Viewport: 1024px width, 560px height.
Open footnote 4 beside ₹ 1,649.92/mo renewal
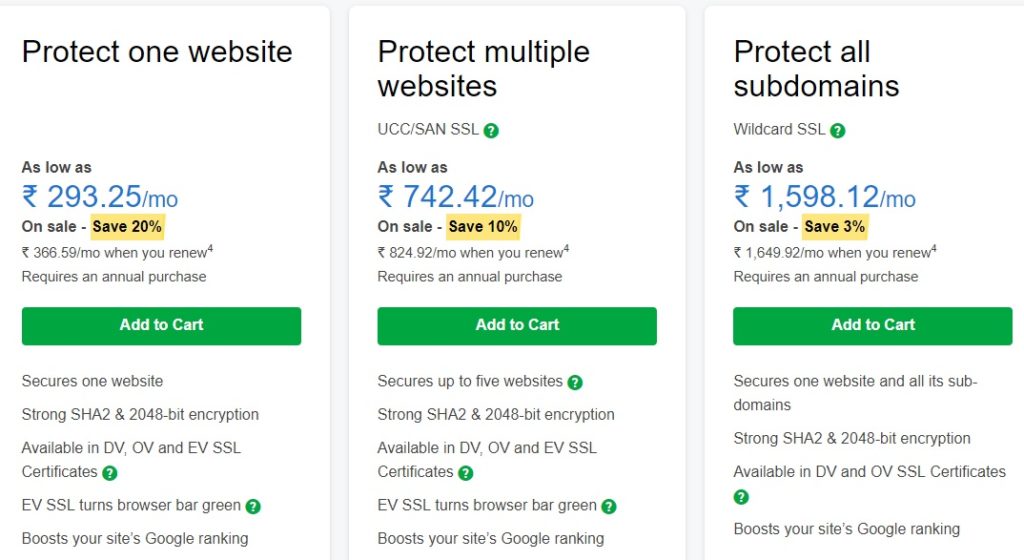click(934, 248)
